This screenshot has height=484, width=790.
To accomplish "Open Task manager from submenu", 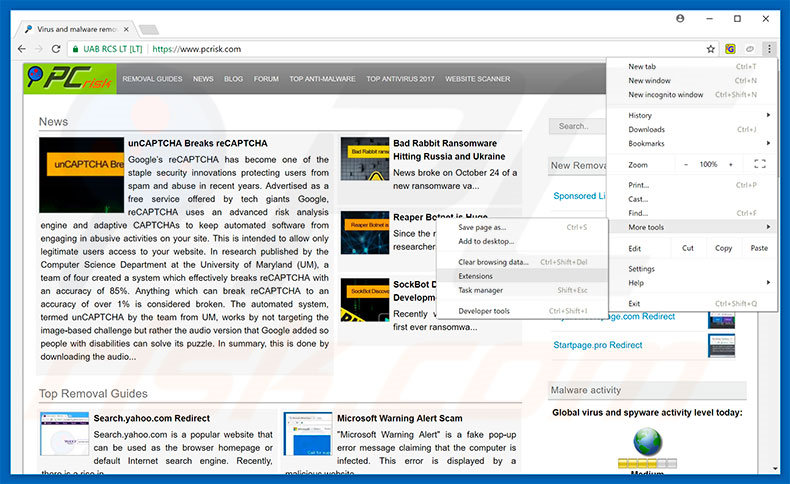I will 522,290.
